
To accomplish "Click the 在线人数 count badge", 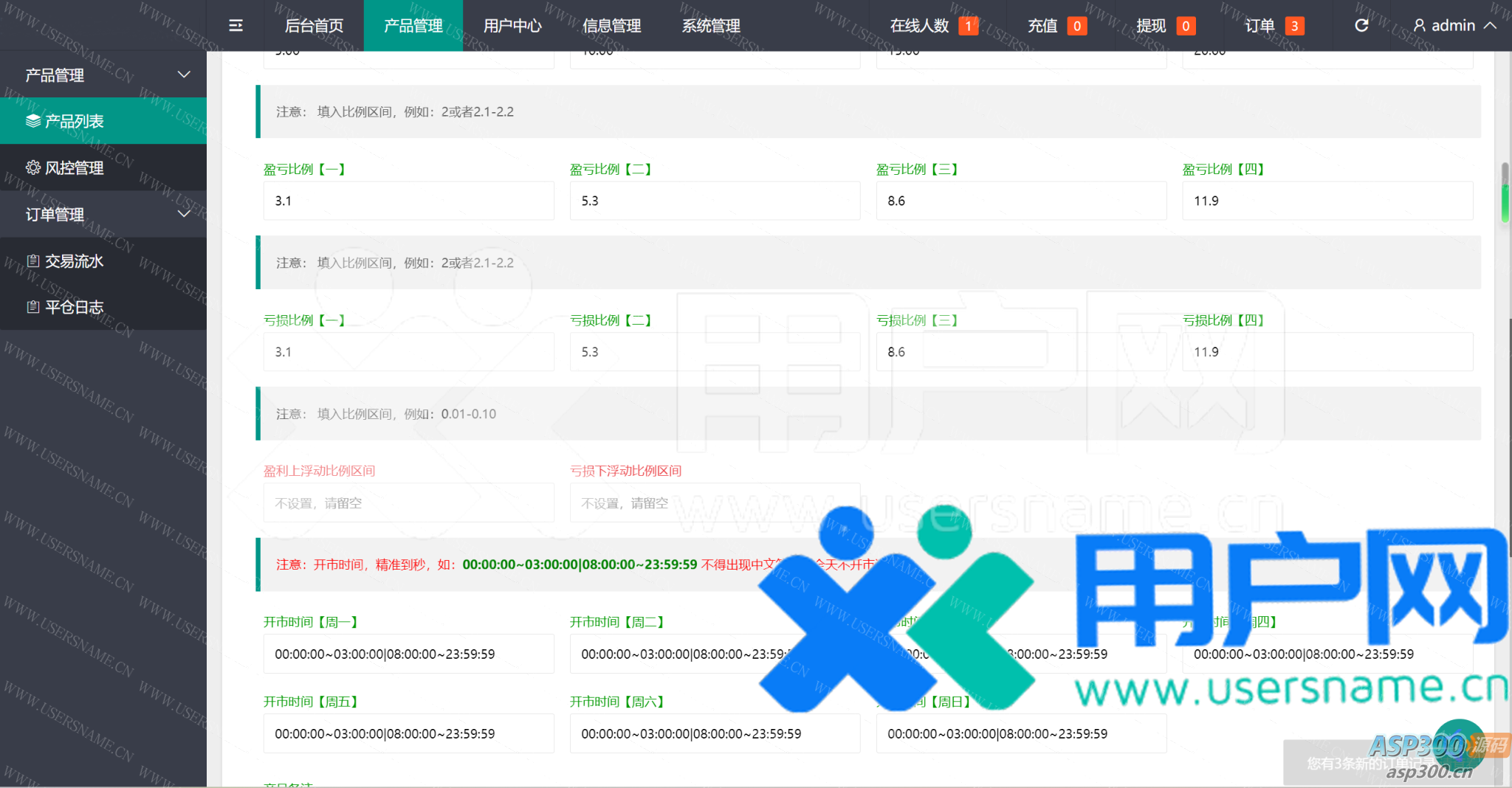I will click(x=968, y=27).
